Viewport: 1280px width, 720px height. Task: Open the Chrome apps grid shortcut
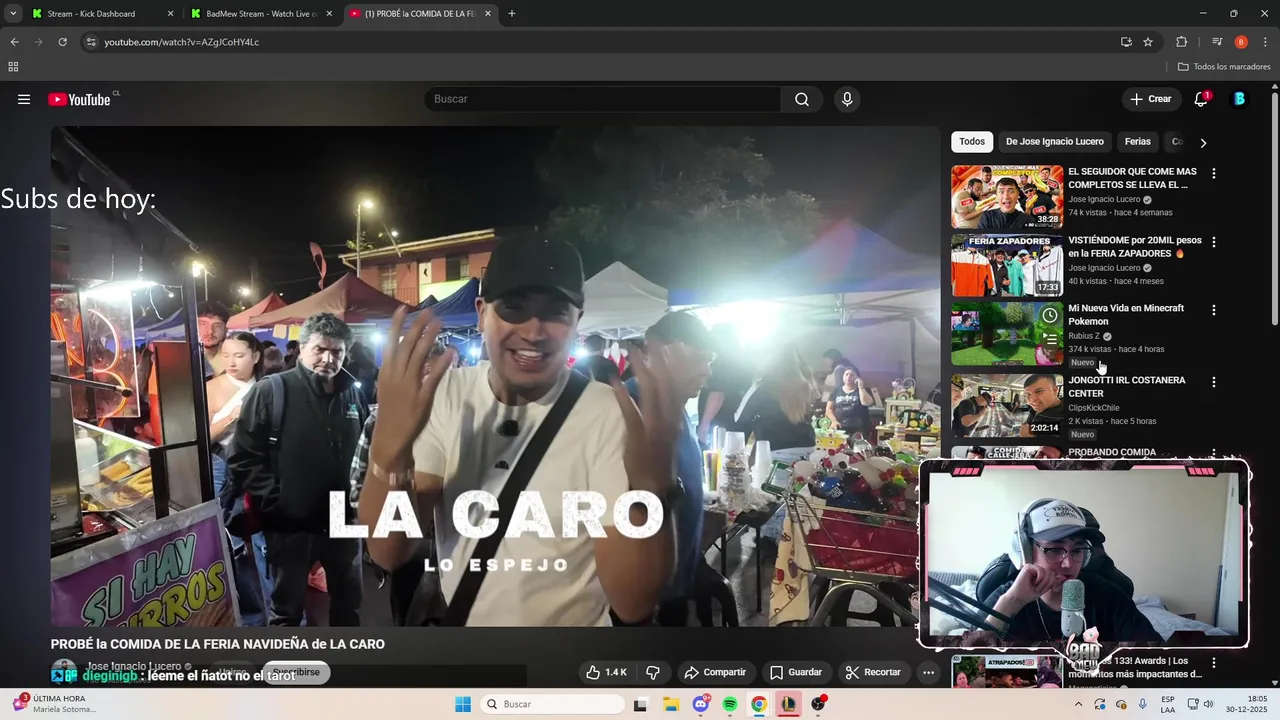pos(13,67)
